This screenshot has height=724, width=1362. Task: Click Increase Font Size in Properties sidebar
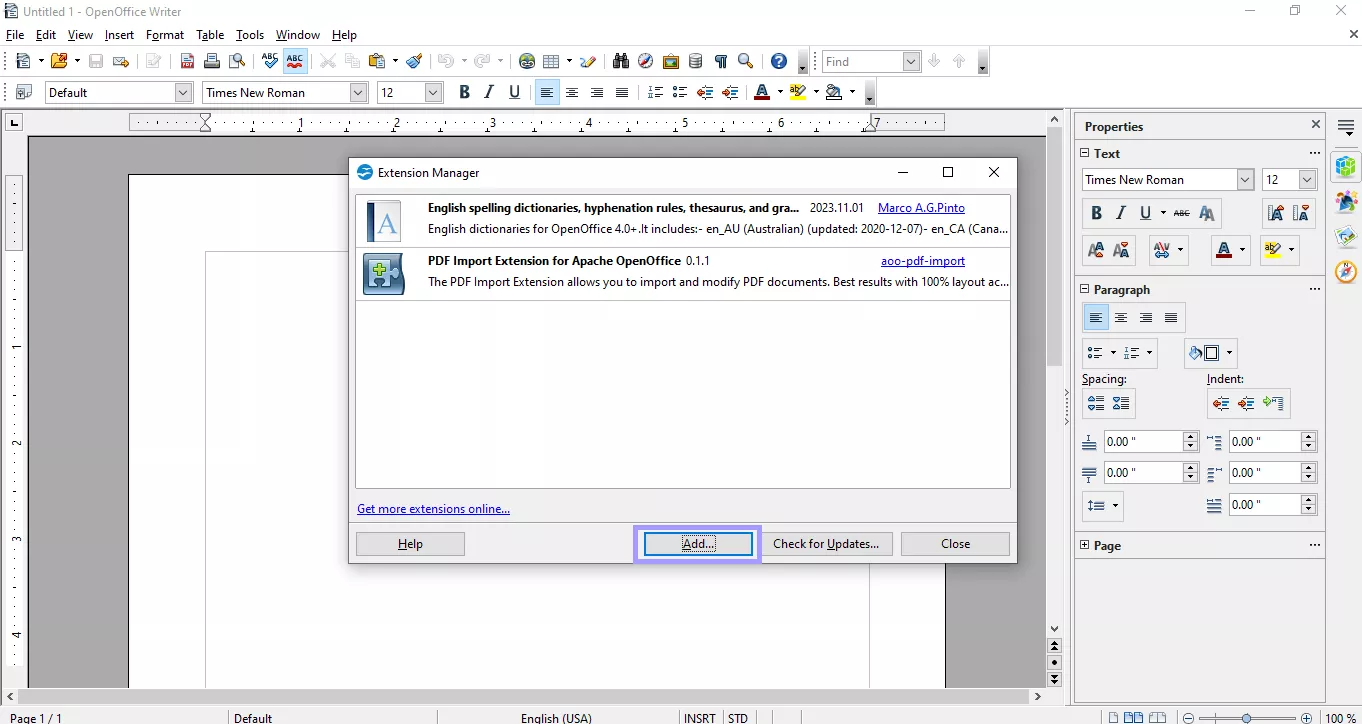[1096, 249]
